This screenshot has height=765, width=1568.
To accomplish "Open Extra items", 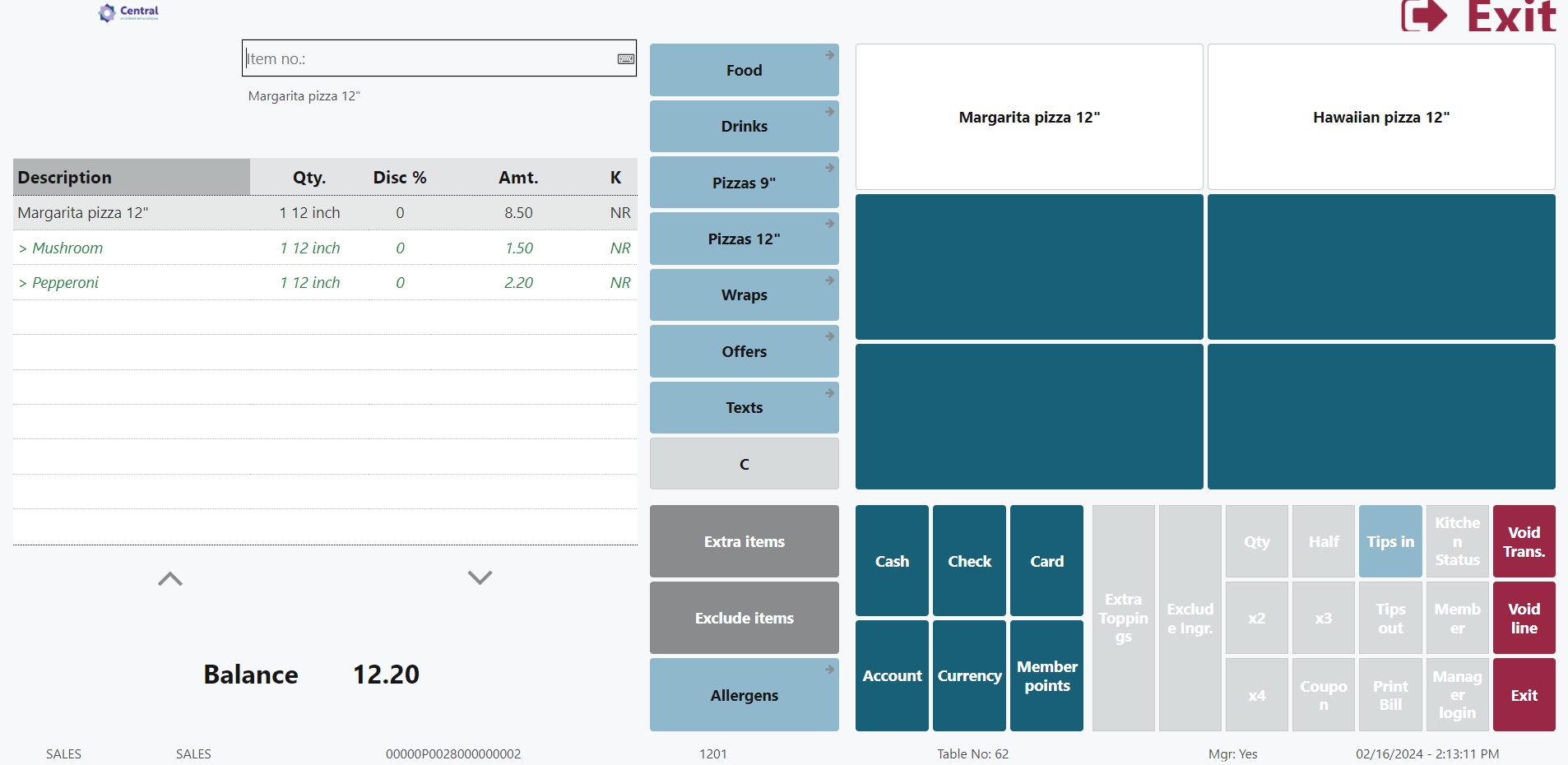I will [744, 541].
